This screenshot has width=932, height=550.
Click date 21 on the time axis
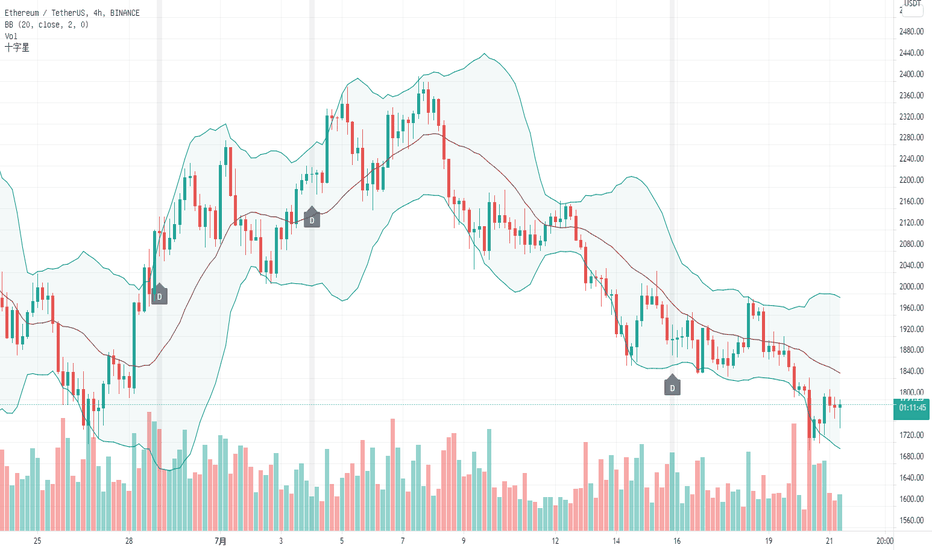coord(830,541)
